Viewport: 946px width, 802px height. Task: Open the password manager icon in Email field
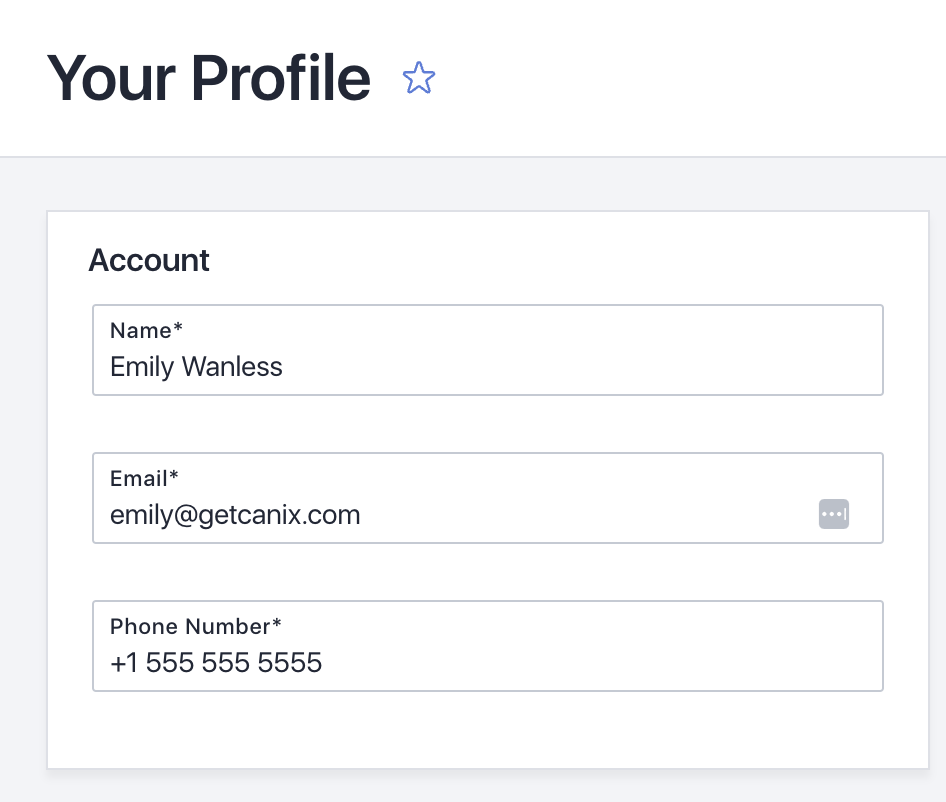coord(833,514)
